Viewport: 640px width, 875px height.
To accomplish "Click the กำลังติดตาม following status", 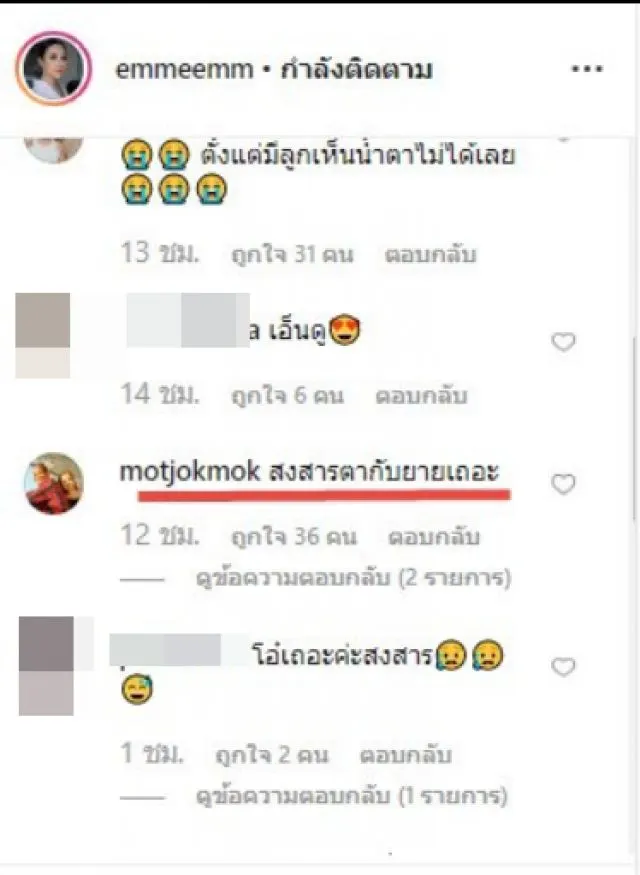I will click(x=356, y=70).
